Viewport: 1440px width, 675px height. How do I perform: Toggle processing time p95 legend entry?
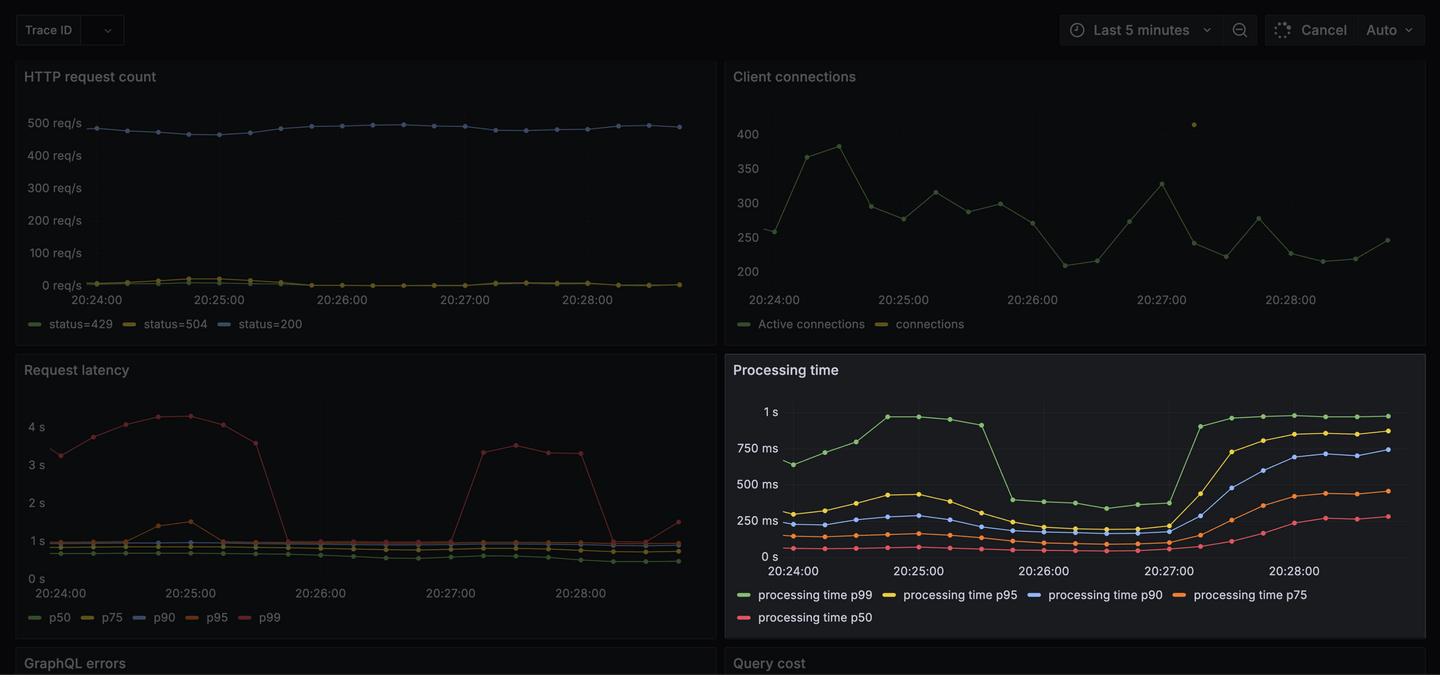pos(950,595)
